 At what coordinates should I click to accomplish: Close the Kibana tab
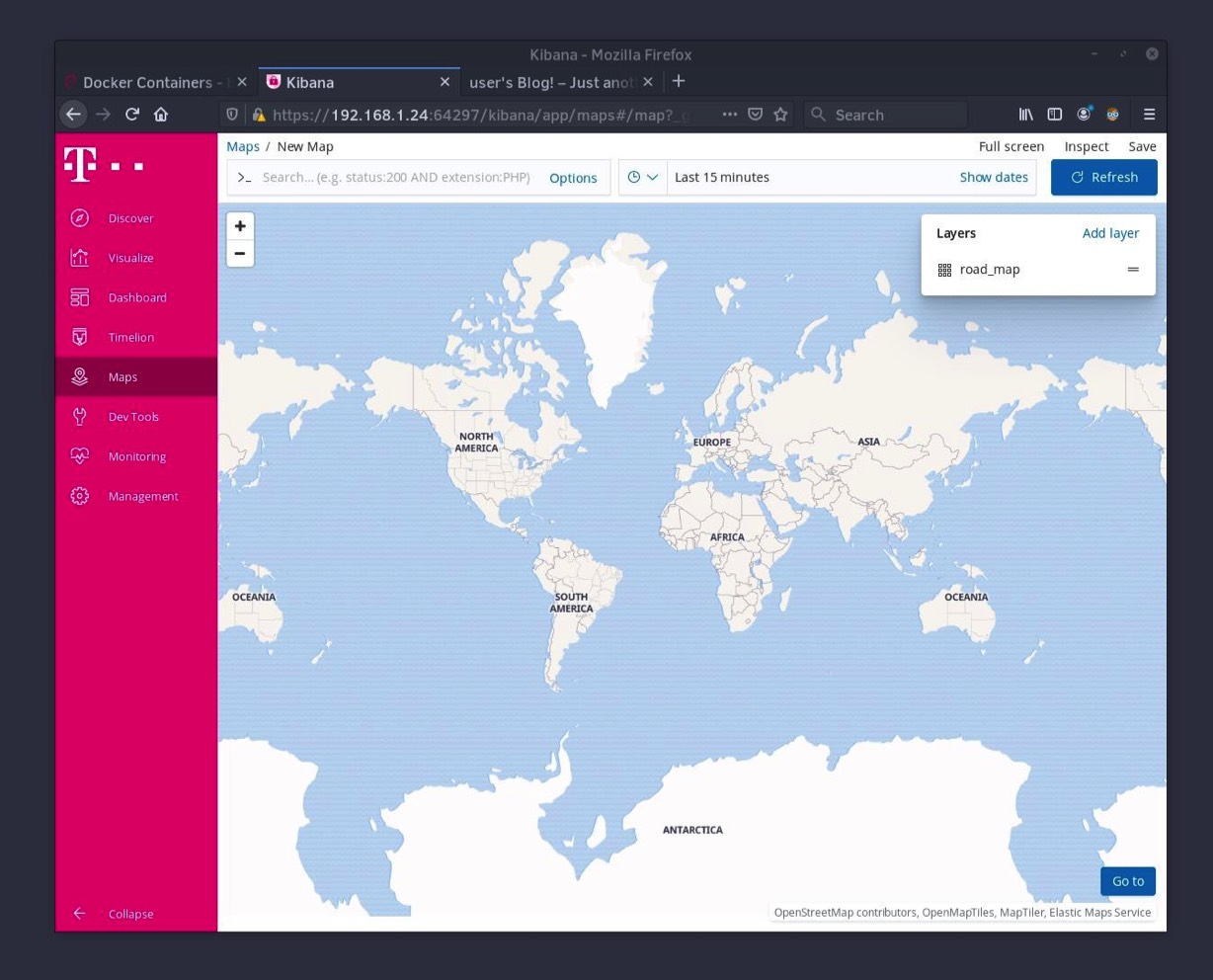coord(445,82)
